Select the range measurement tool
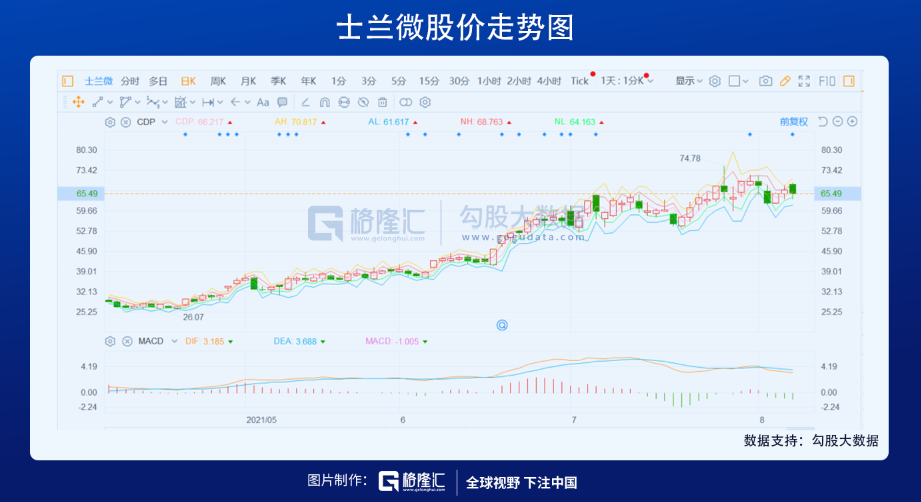The image size is (921, 502). (207, 102)
